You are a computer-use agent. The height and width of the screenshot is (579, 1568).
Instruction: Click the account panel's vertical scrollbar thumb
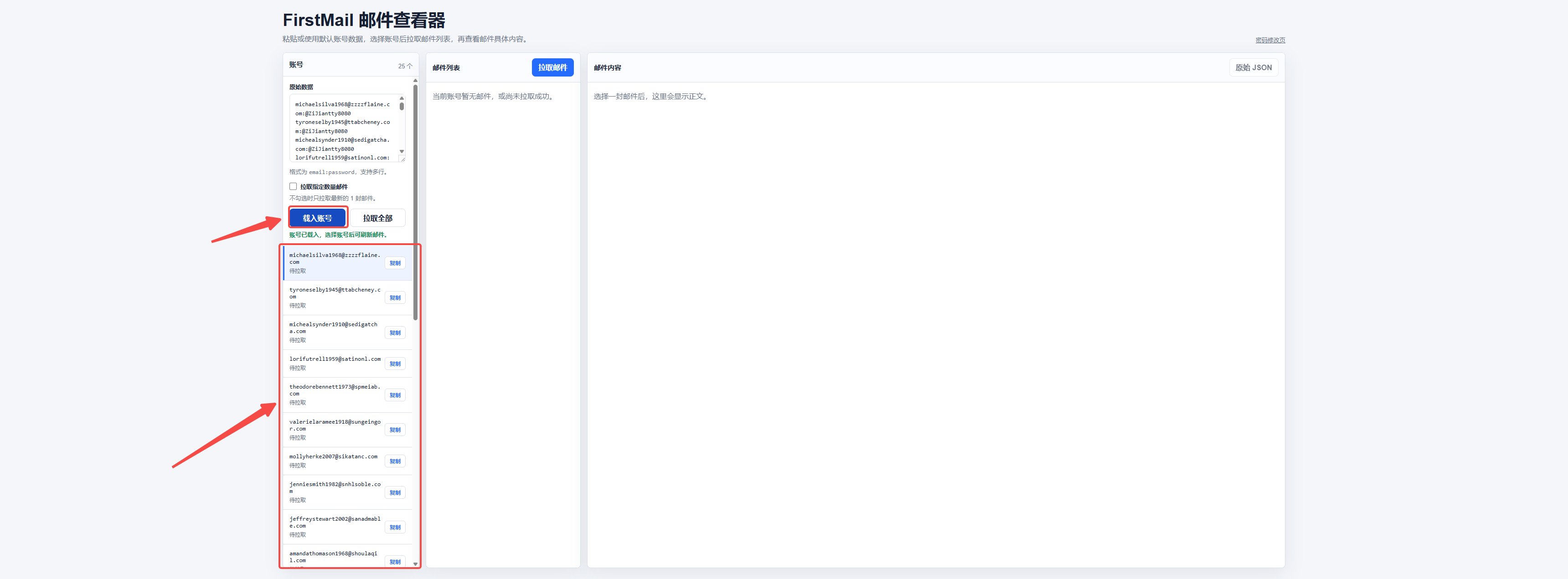[415, 203]
